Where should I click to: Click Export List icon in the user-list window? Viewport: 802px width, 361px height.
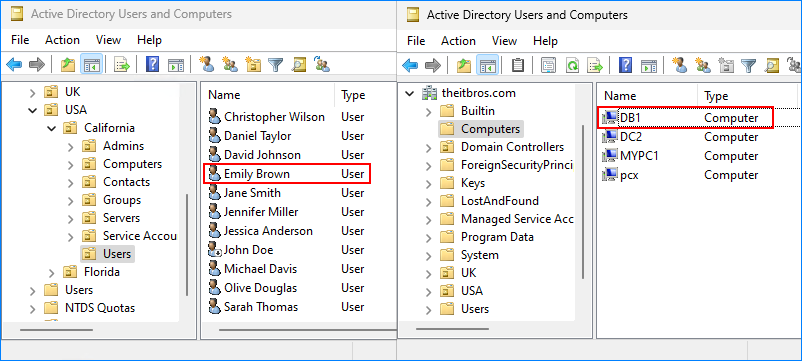click(122, 65)
